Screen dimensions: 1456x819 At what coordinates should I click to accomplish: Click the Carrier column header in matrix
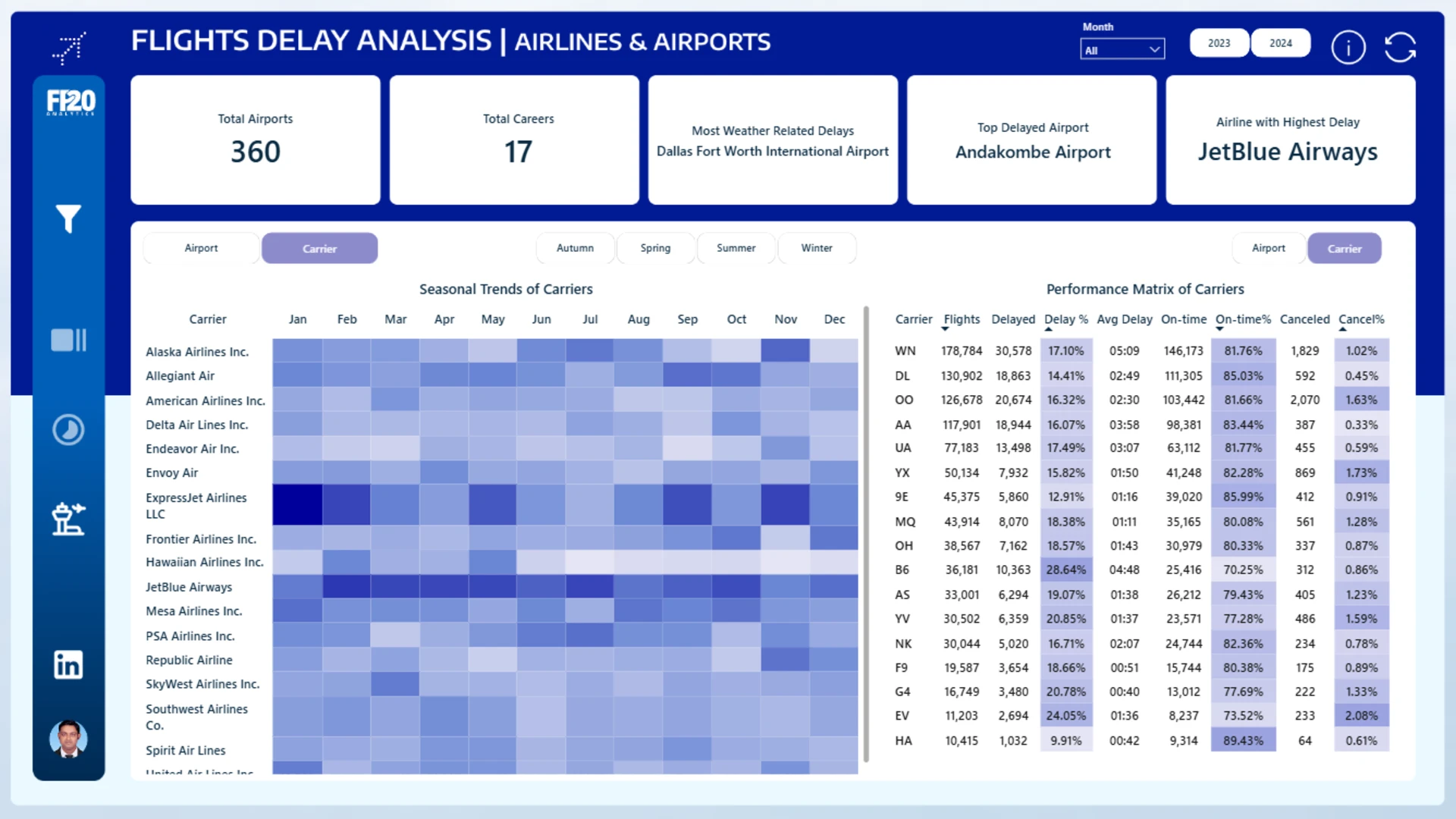tap(914, 319)
